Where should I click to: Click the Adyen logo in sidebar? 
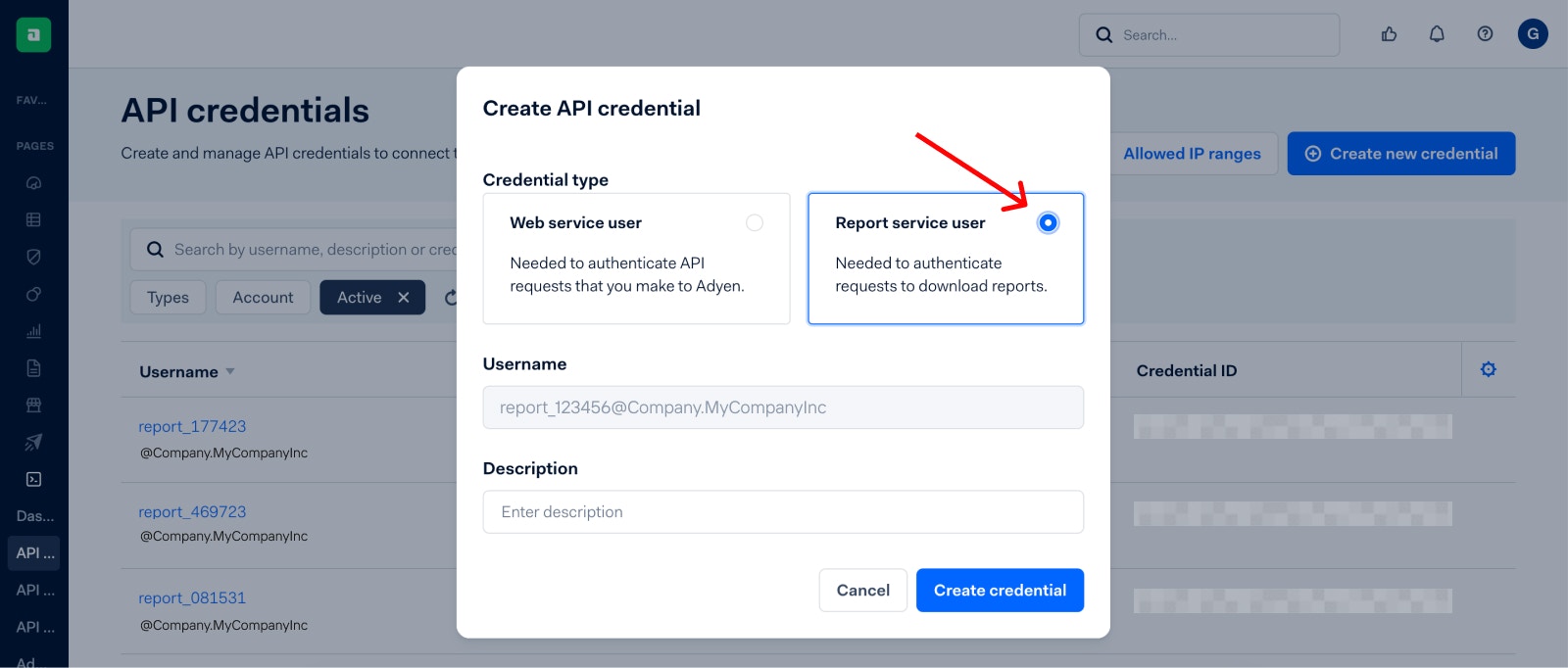point(33,34)
